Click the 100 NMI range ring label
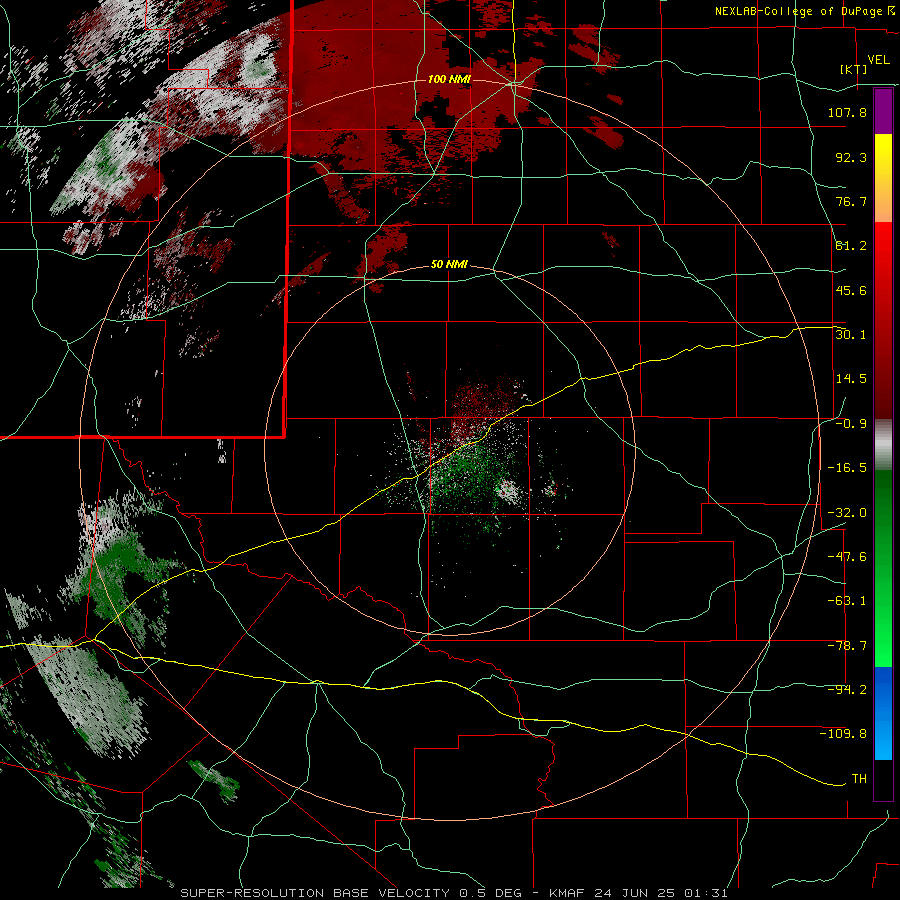This screenshot has width=900, height=900. click(x=449, y=79)
